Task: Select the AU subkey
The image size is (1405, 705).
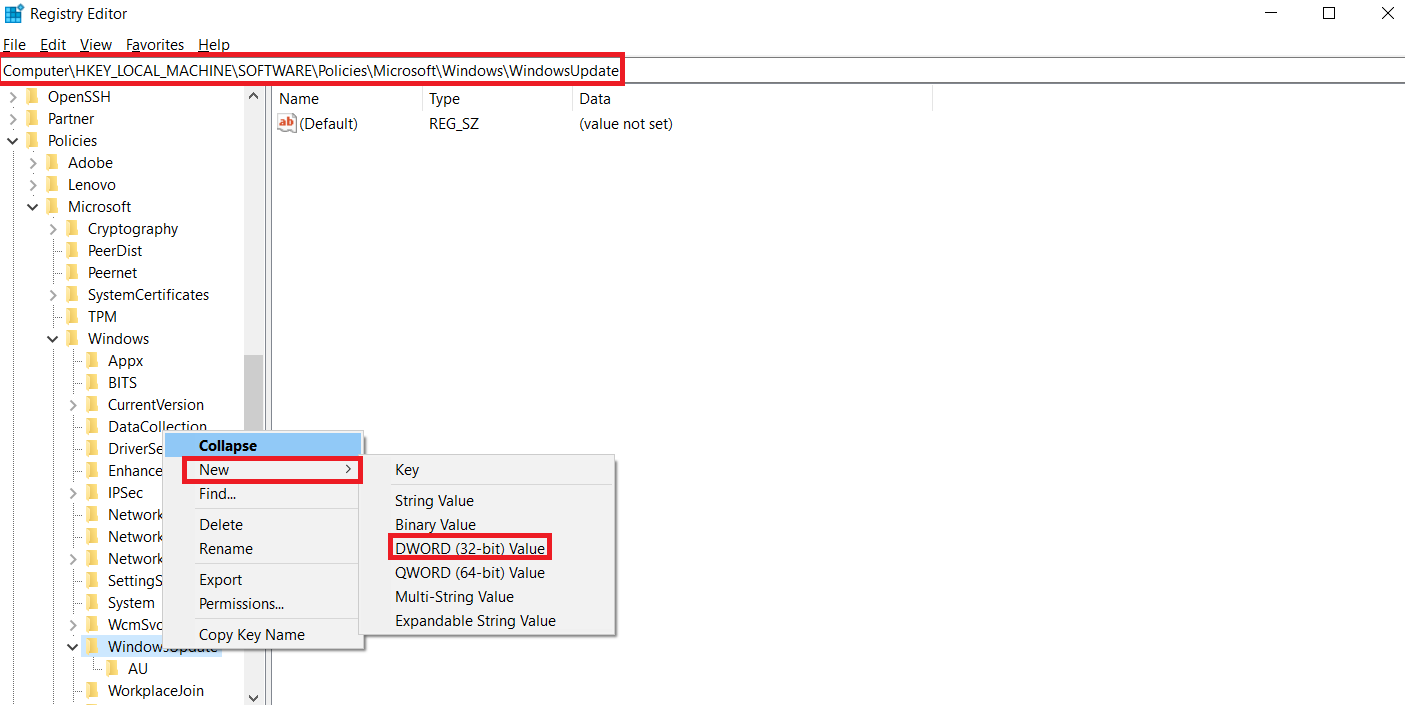Action: tap(138, 669)
